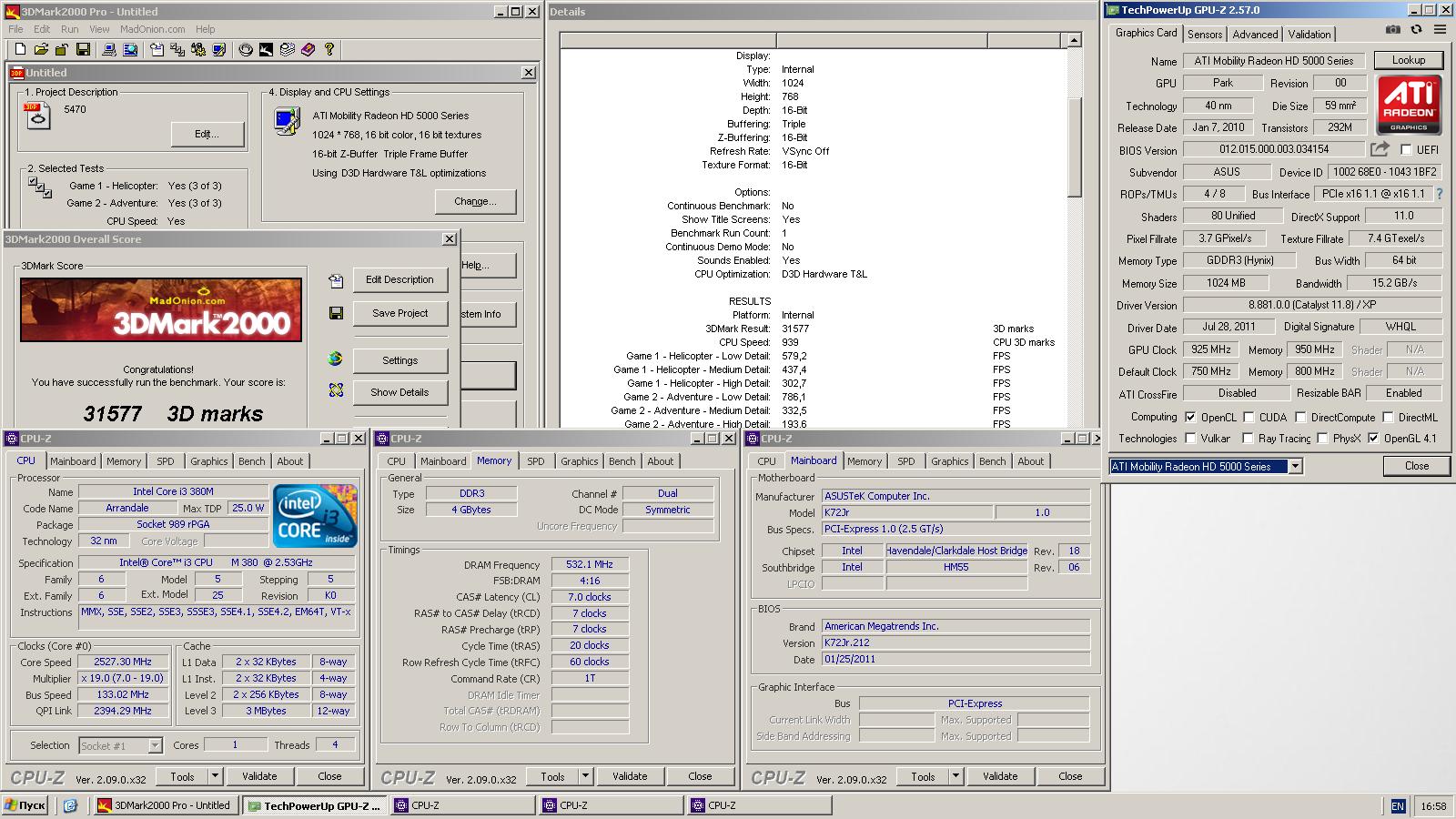Click the floppy icon beside Save Project

point(336,313)
